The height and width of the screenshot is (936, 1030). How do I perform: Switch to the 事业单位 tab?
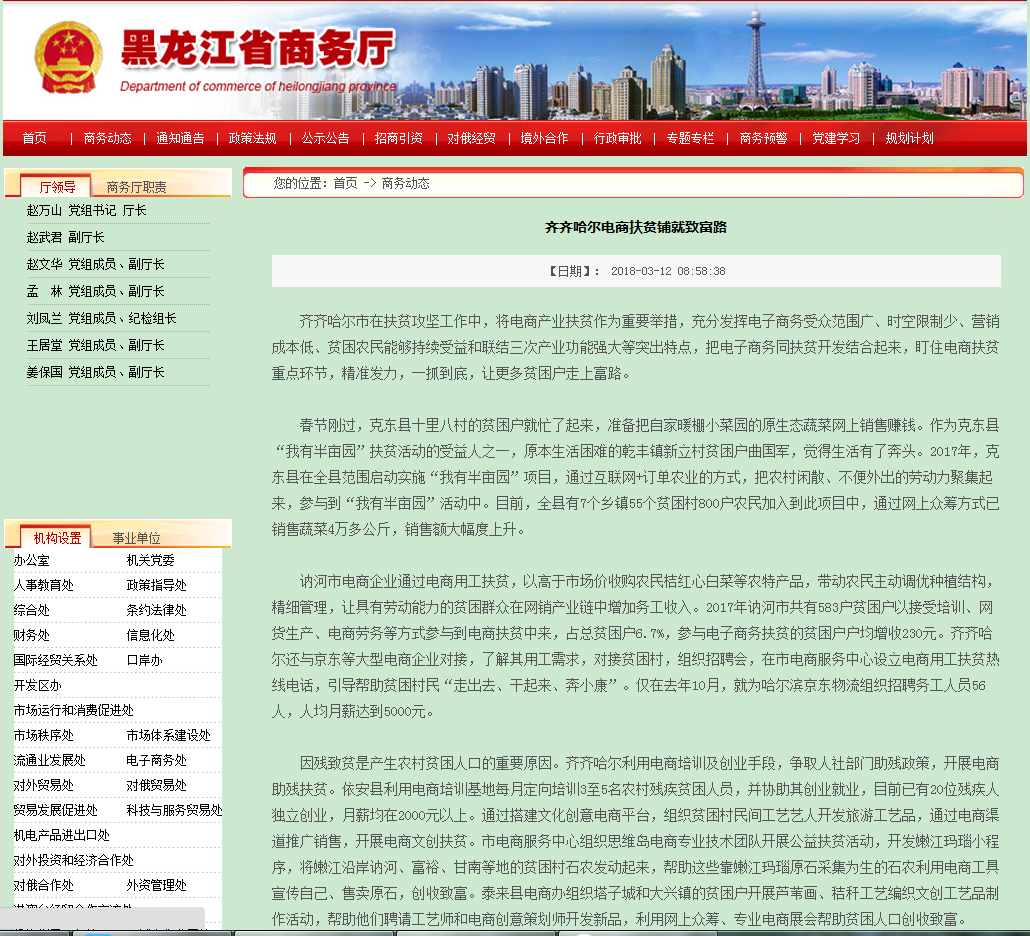tap(137, 538)
